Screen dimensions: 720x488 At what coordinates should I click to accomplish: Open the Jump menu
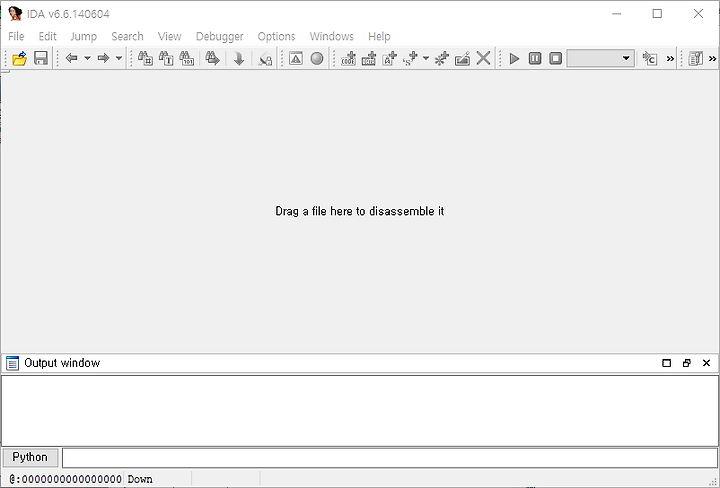click(x=84, y=36)
